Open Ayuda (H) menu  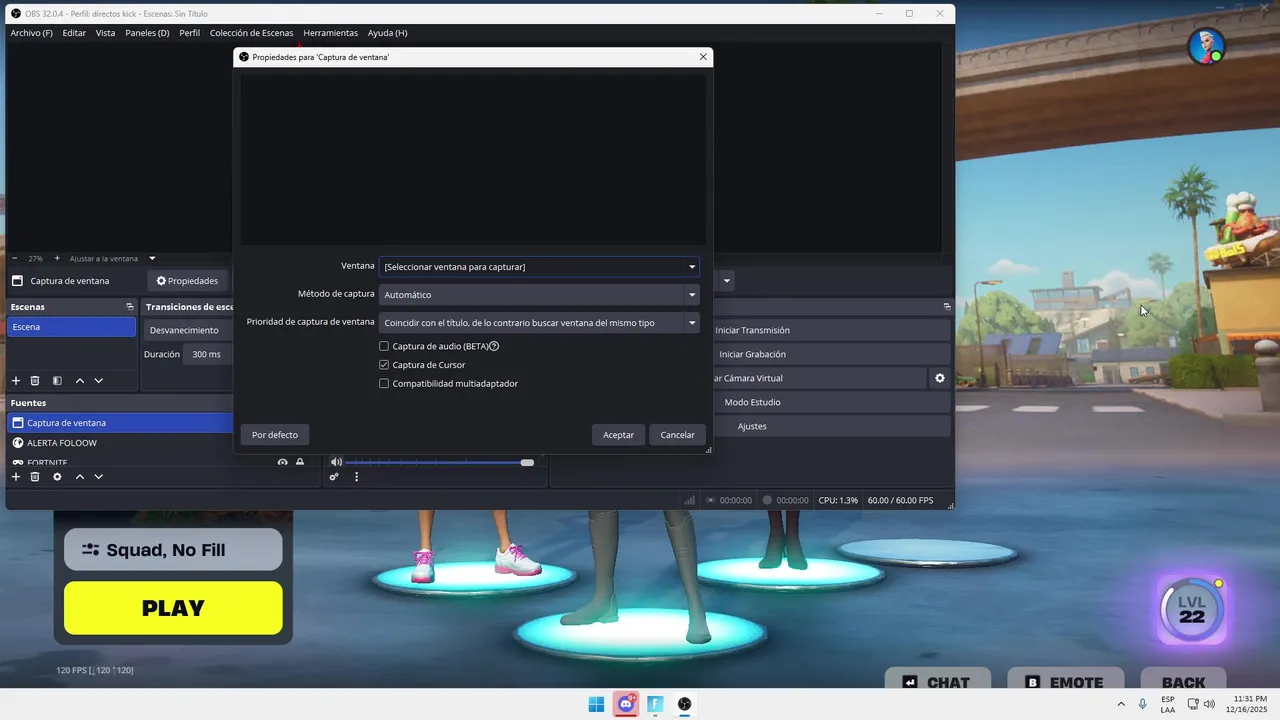pyautogui.click(x=387, y=33)
